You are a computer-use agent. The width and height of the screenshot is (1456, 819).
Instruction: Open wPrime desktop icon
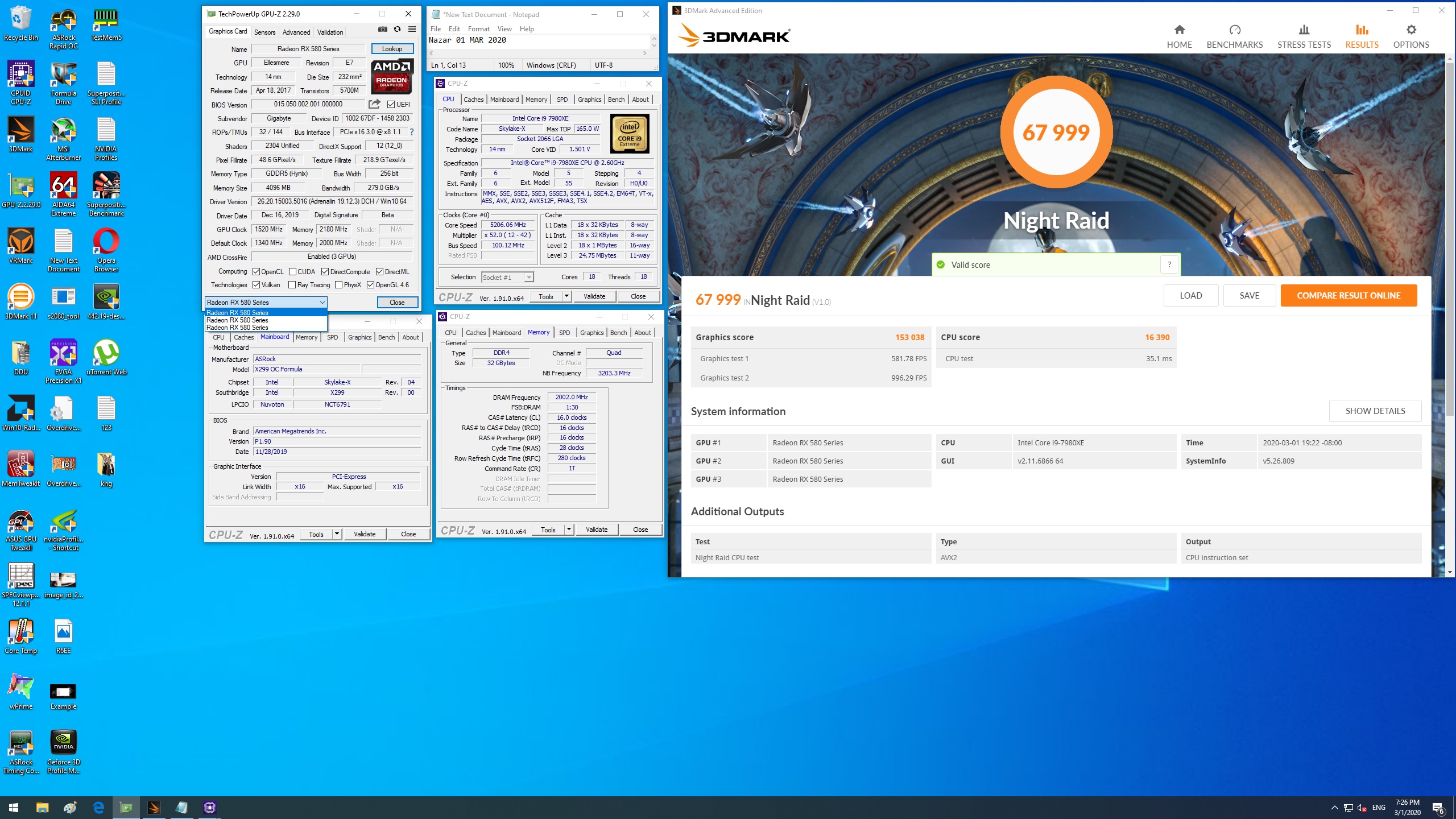pos(21,692)
